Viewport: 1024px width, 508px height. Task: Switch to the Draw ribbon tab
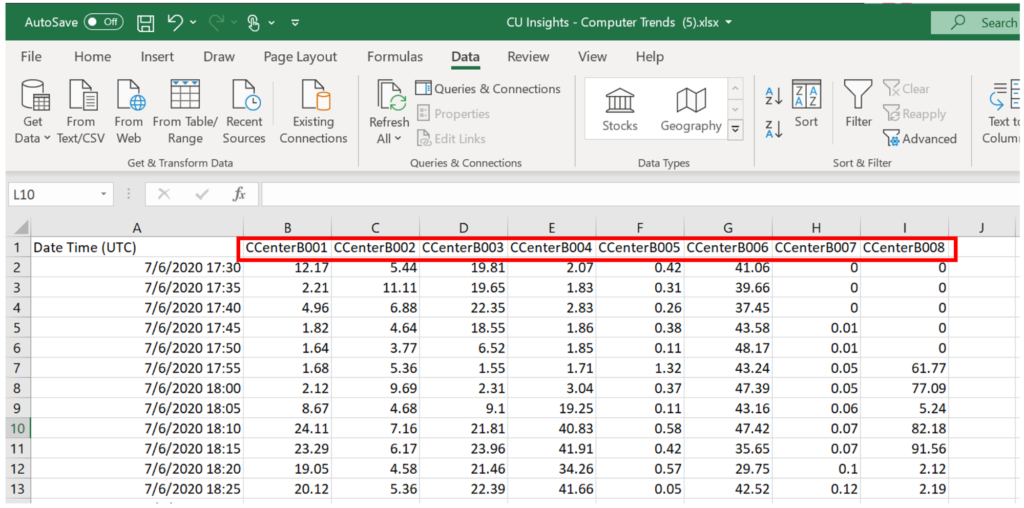219,57
